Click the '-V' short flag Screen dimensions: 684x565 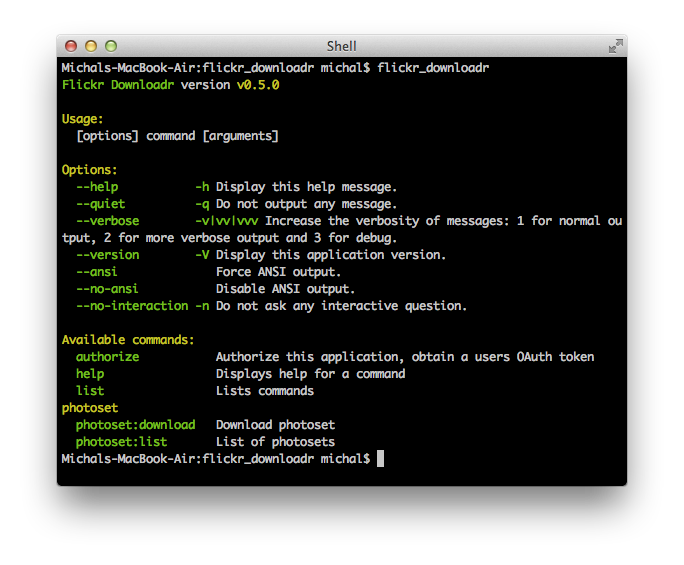pos(202,255)
